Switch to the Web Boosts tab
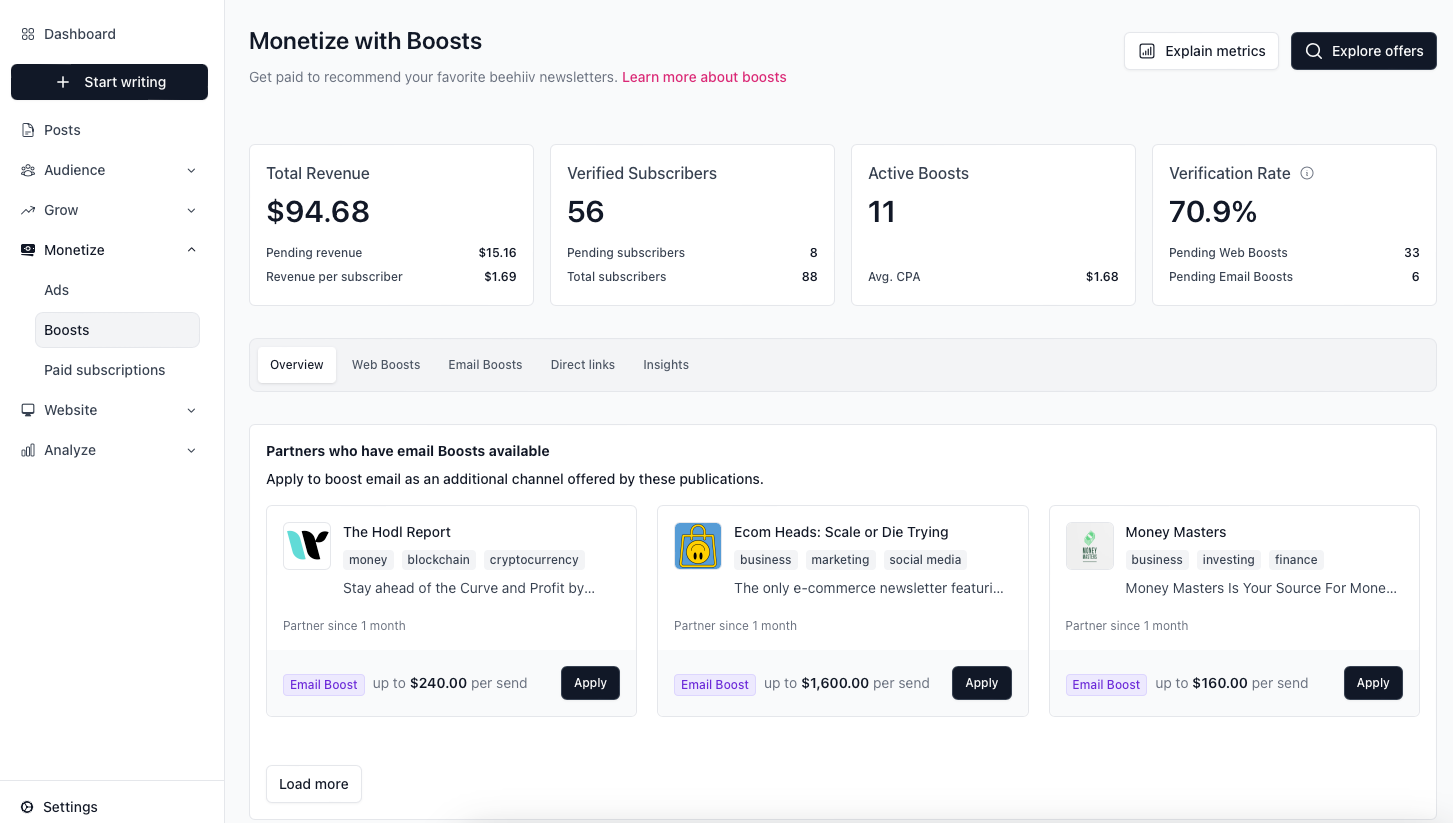1453x823 pixels. [385, 365]
